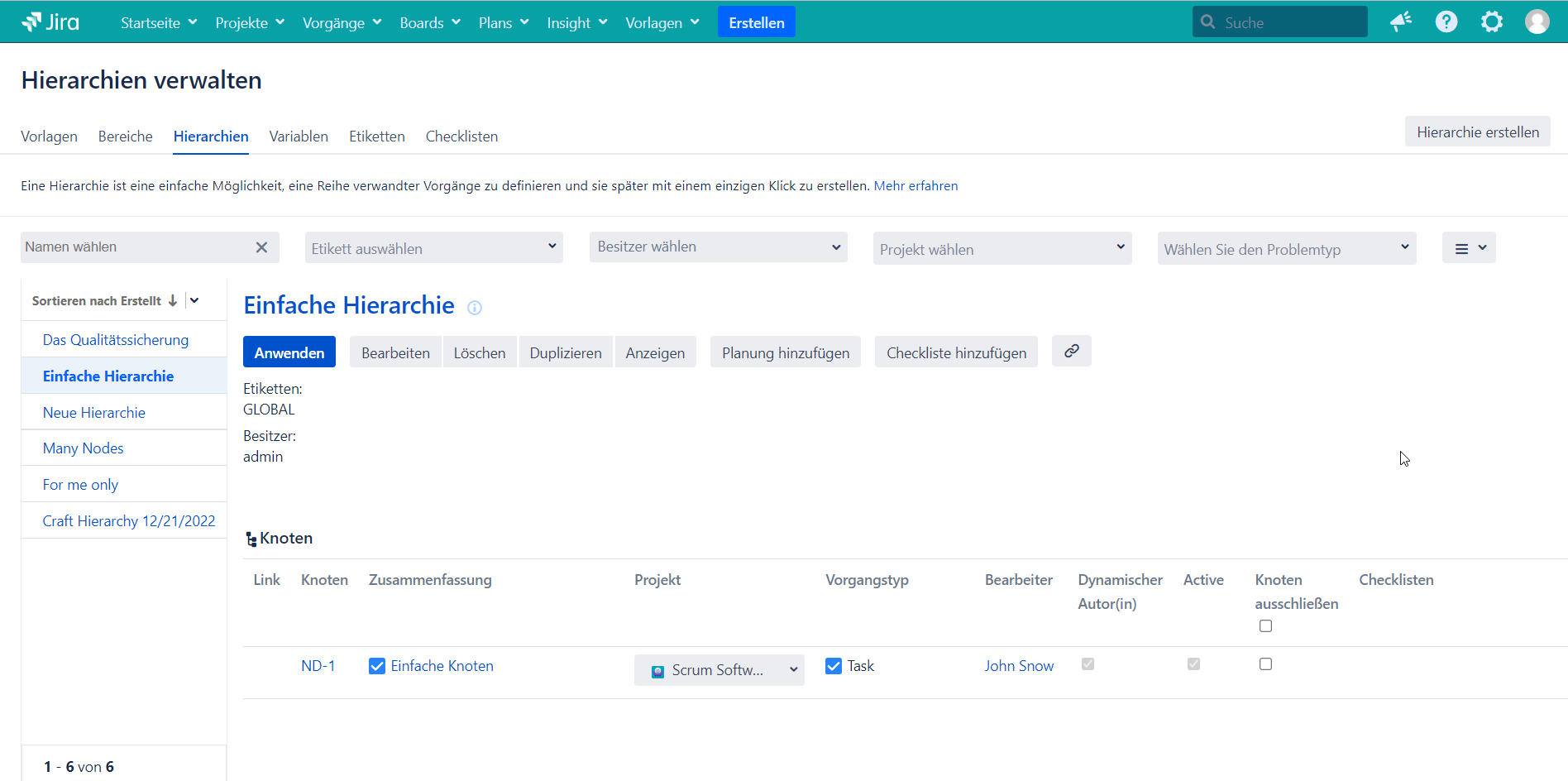Click the Jira logo
Screen dimensions: 1568x781
click(50, 22)
